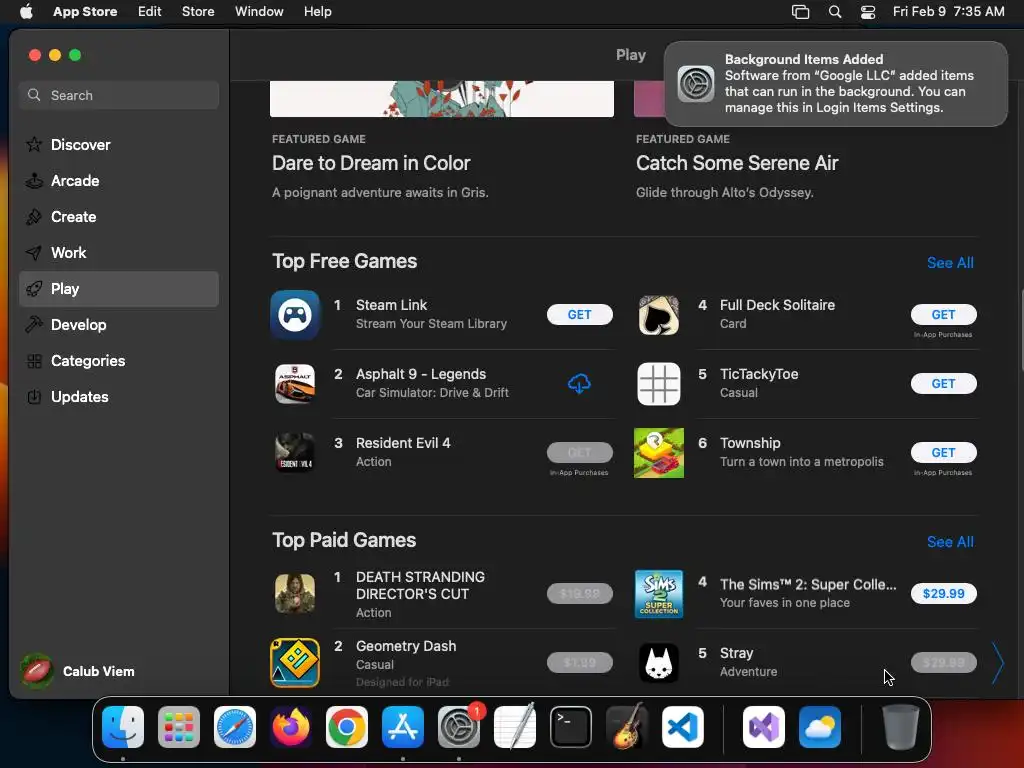Viewport: 1024px width, 768px height.
Task: Launch Google Chrome from the Dock
Action: click(x=347, y=727)
